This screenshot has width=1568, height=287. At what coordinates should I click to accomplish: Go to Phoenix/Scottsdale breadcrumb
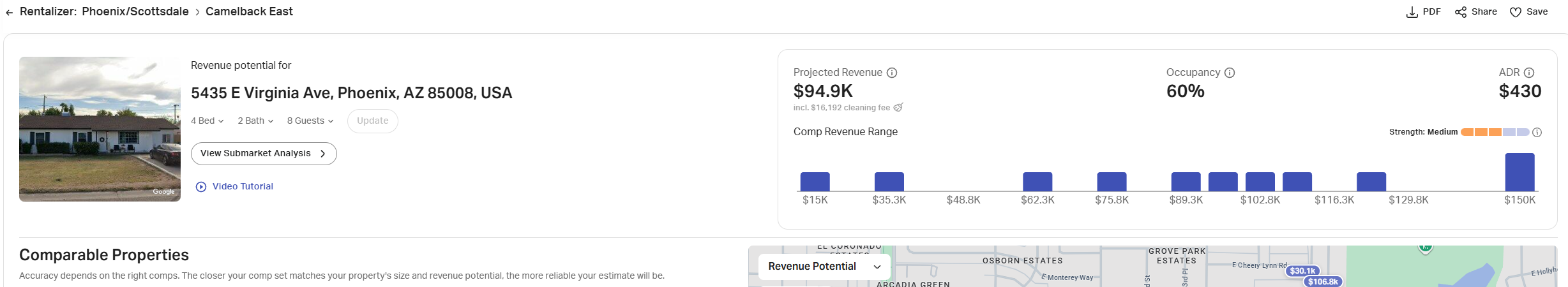pos(135,11)
